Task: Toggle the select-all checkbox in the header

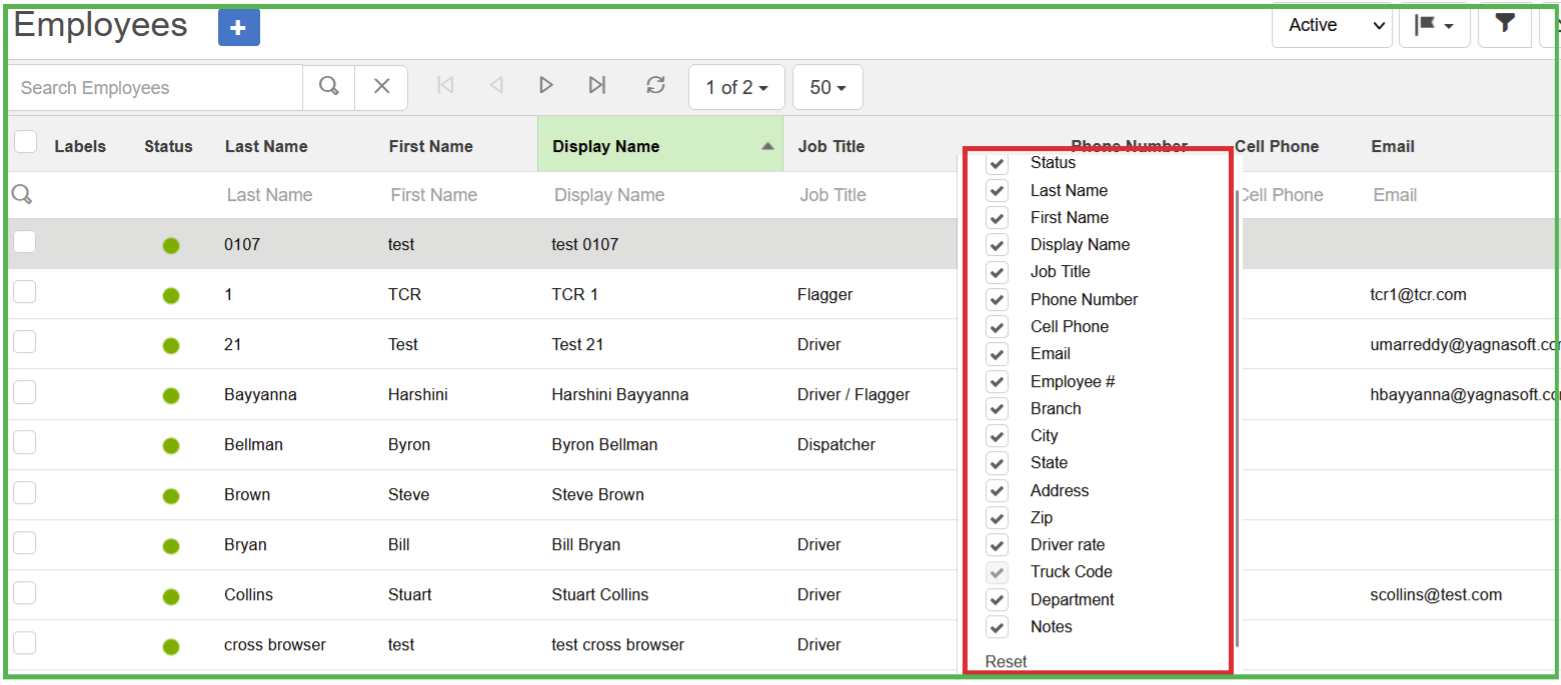Action: click(x=26, y=143)
